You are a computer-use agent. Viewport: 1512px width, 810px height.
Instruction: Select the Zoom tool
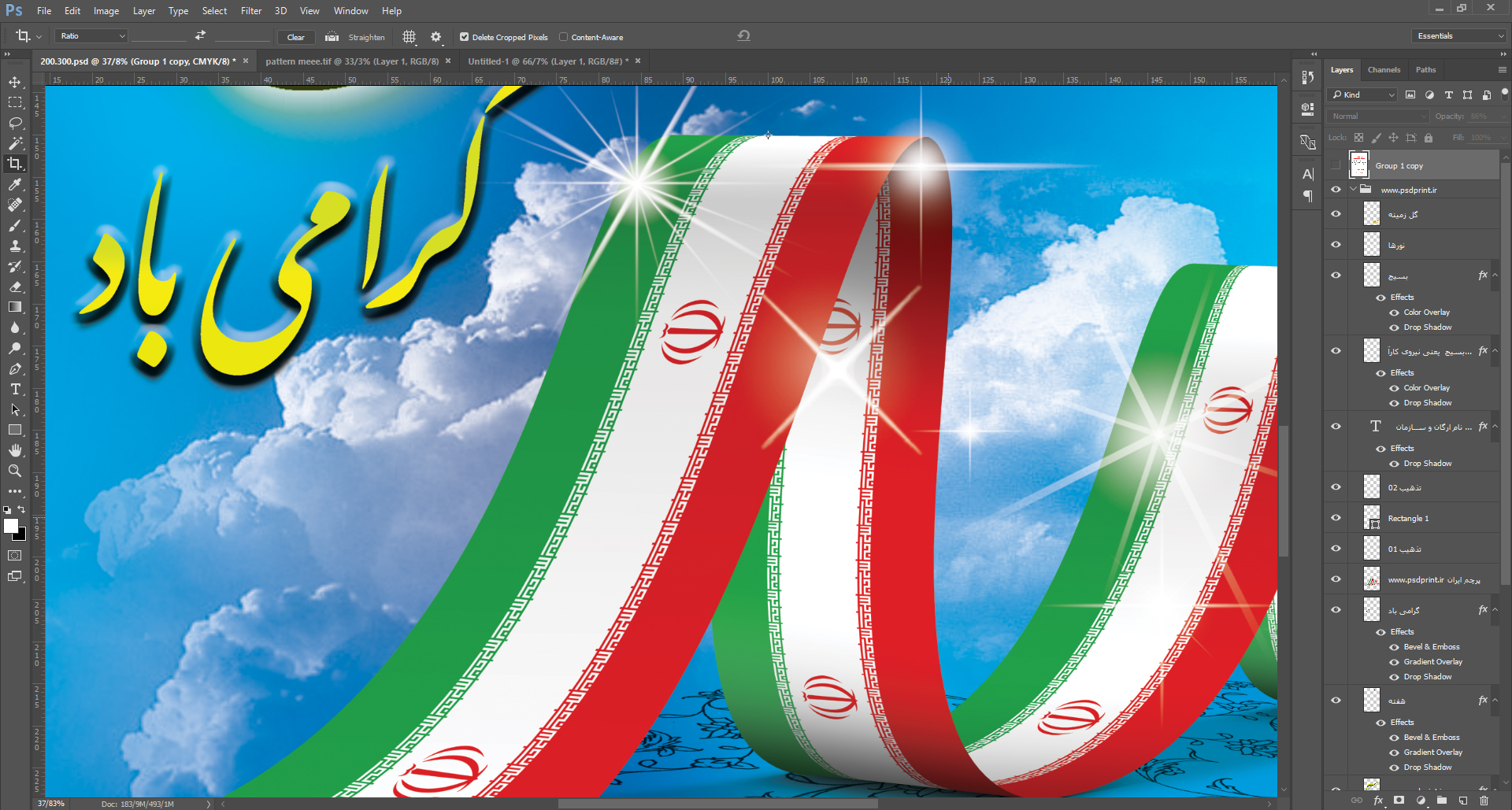(x=15, y=471)
